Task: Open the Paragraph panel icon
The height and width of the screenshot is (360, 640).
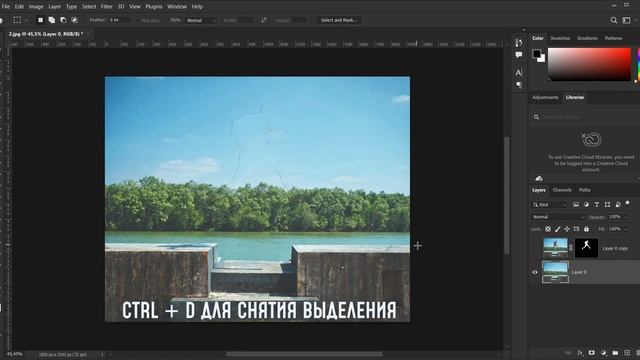Action: tap(519, 85)
